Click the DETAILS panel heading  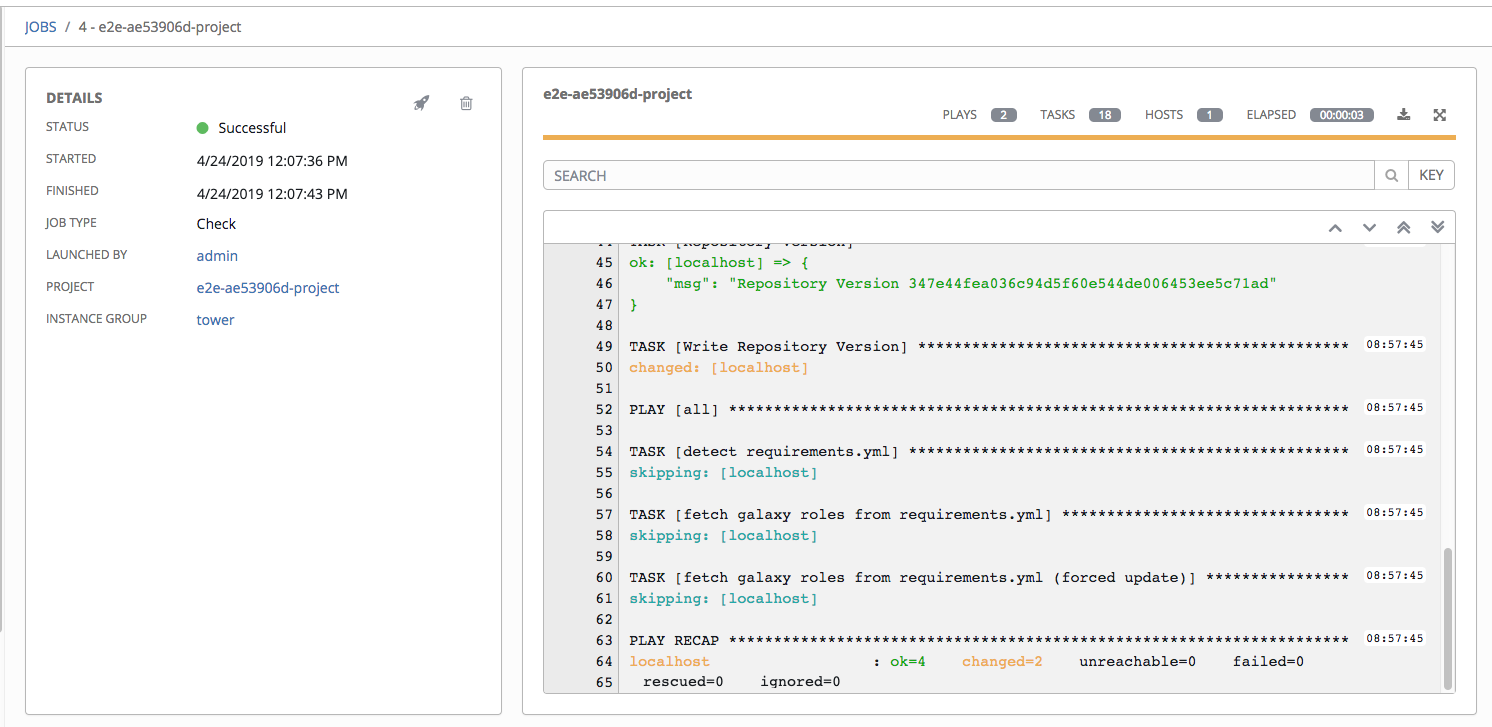(74, 98)
